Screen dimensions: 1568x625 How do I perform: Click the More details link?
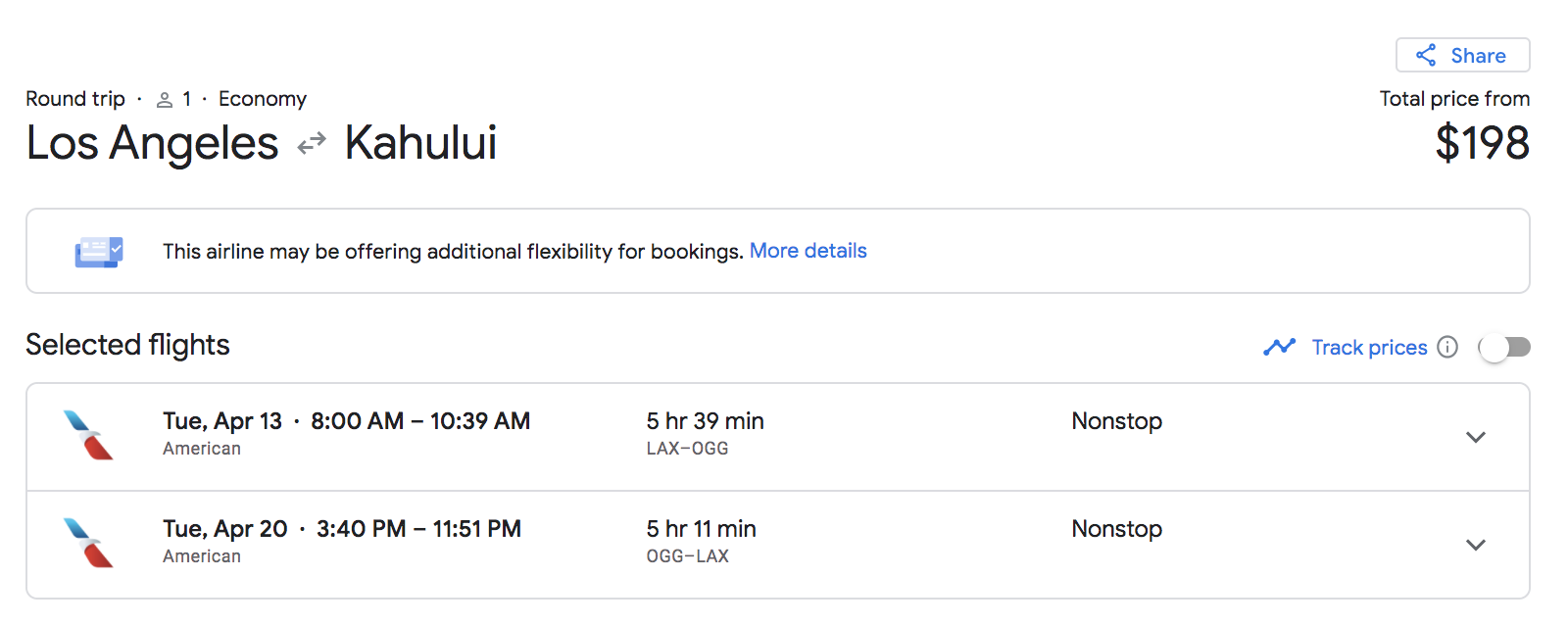coord(808,251)
